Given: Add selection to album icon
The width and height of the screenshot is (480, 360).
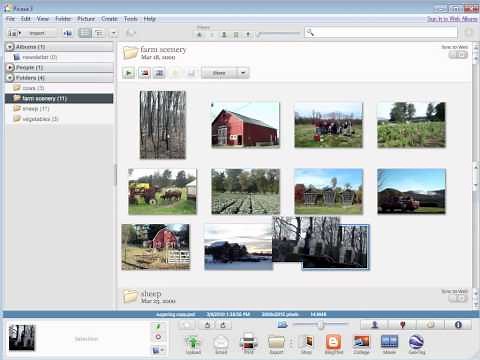Looking at the screenshot, I should [158, 350].
